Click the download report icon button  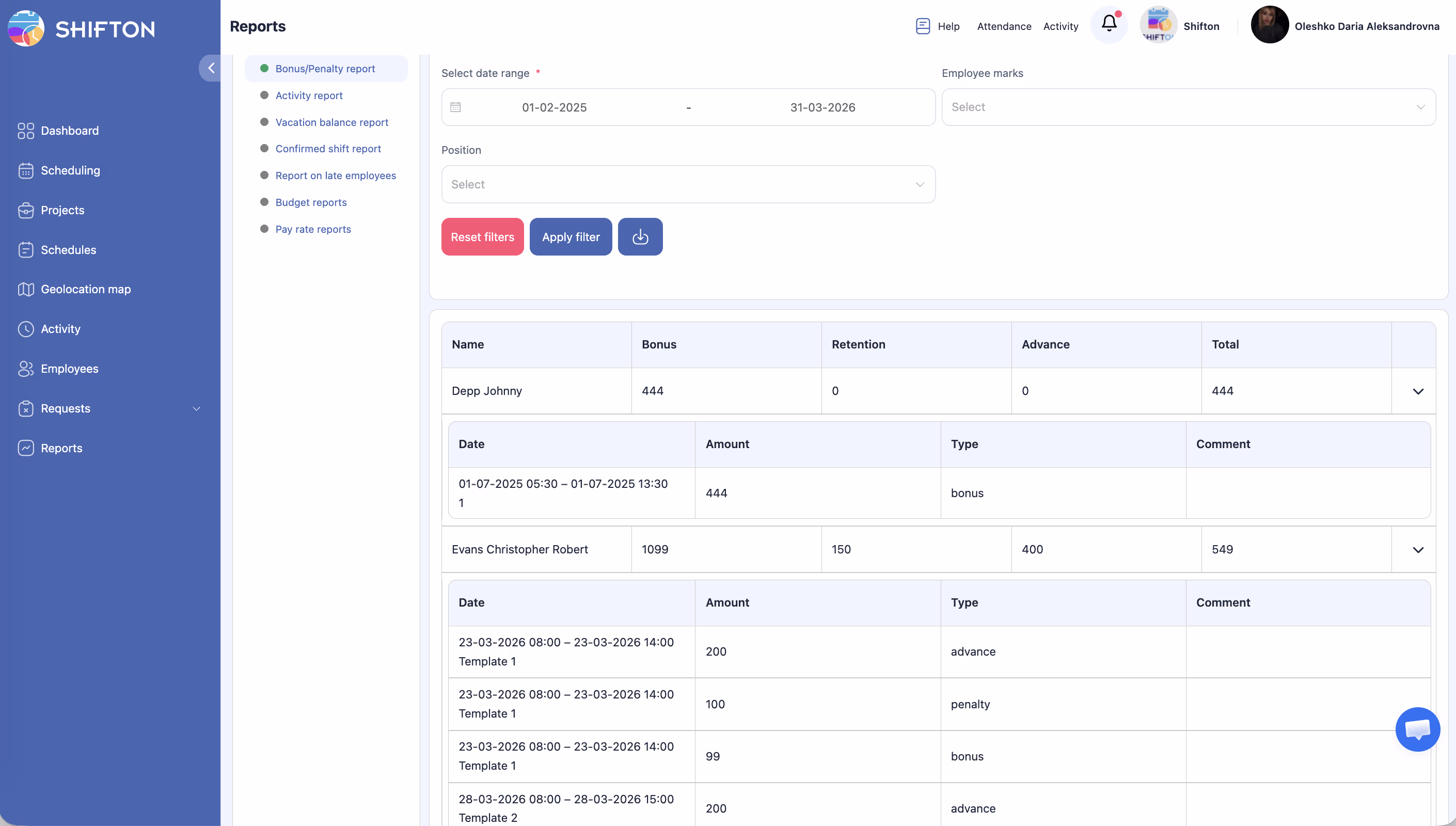(x=640, y=236)
